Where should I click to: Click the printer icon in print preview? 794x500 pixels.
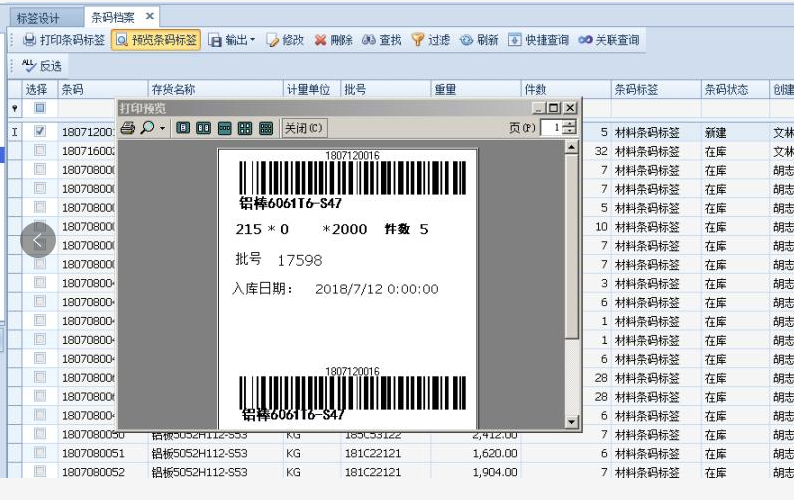(x=128, y=128)
